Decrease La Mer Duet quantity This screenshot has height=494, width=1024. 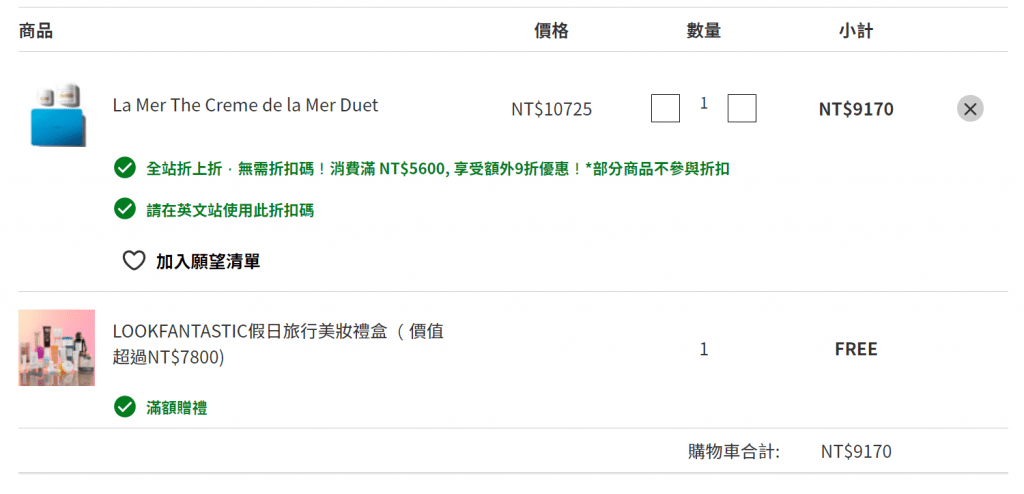click(x=665, y=108)
